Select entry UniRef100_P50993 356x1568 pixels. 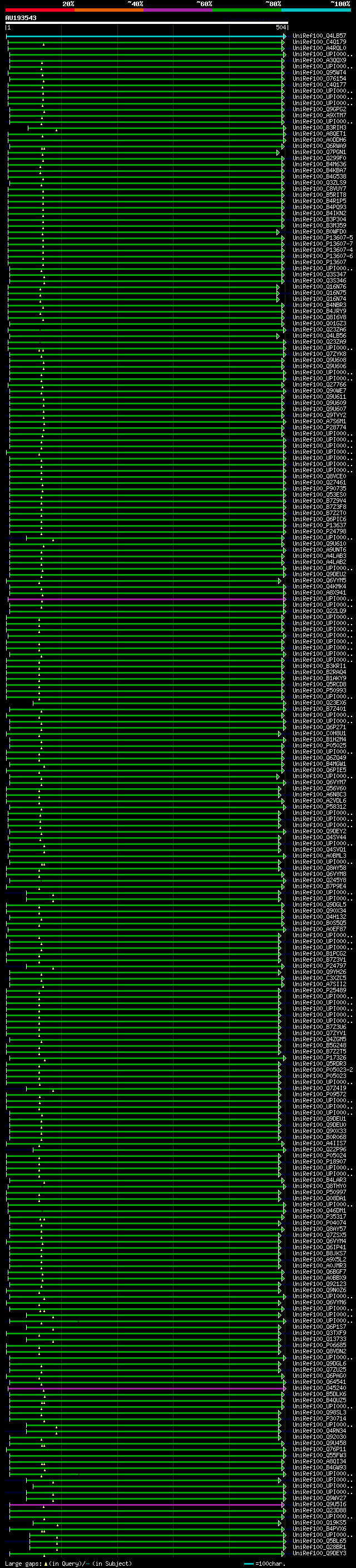[x=319, y=691]
